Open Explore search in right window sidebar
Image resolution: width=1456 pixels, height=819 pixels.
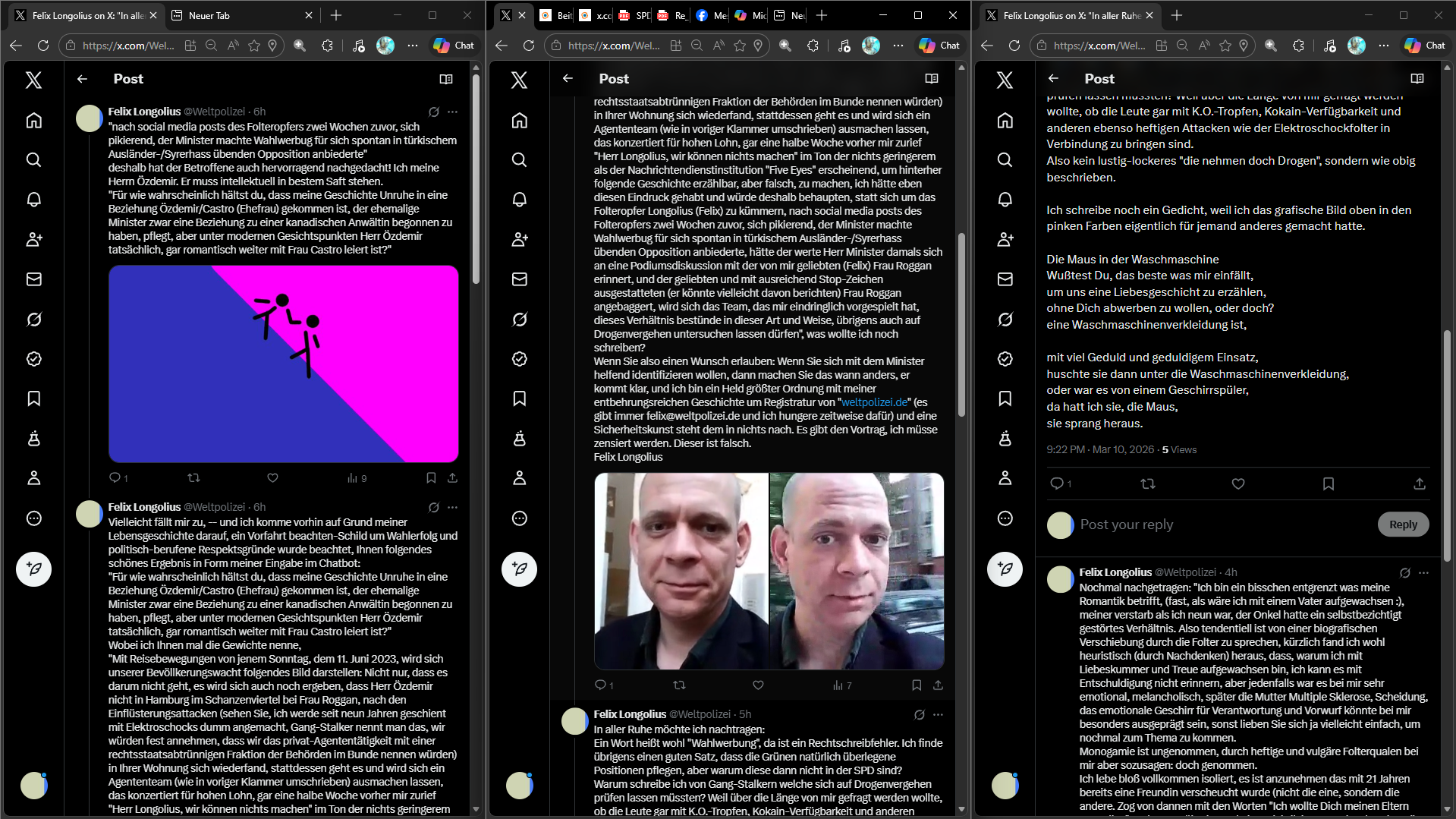coord(1005,160)
